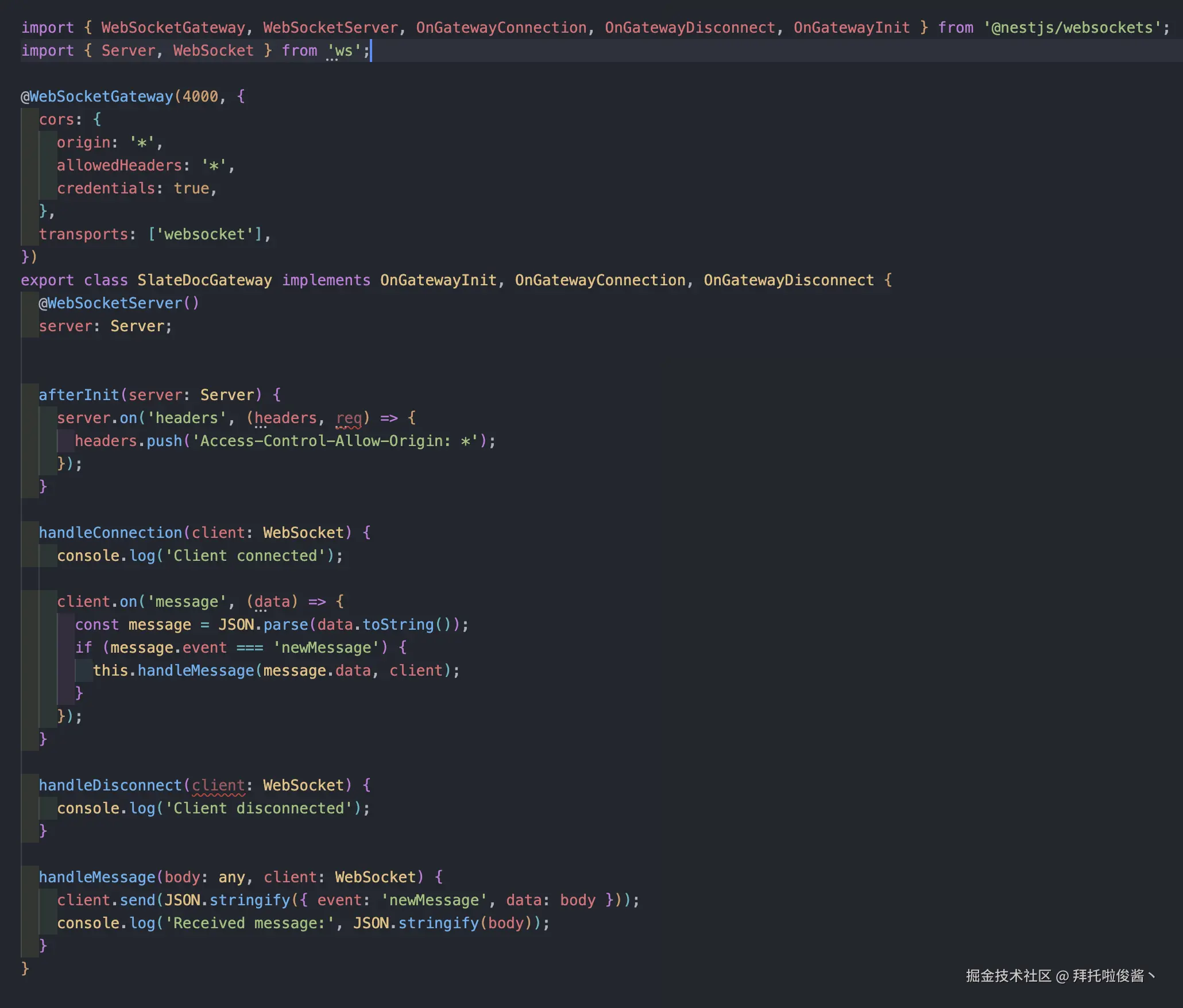Click the '@nestjs/websockets' import string
The height and width of the screenshot is (1008, 1183).
[1072, 28]
